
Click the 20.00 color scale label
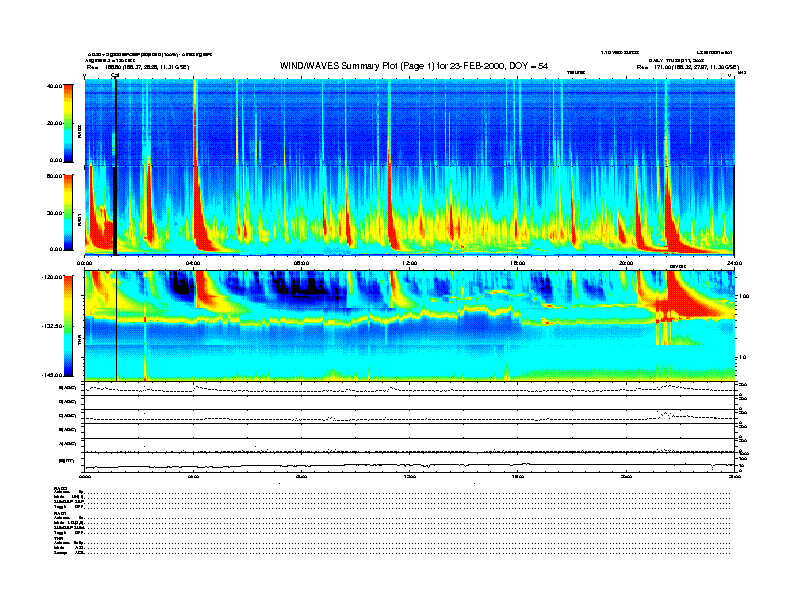coord(54,123)
